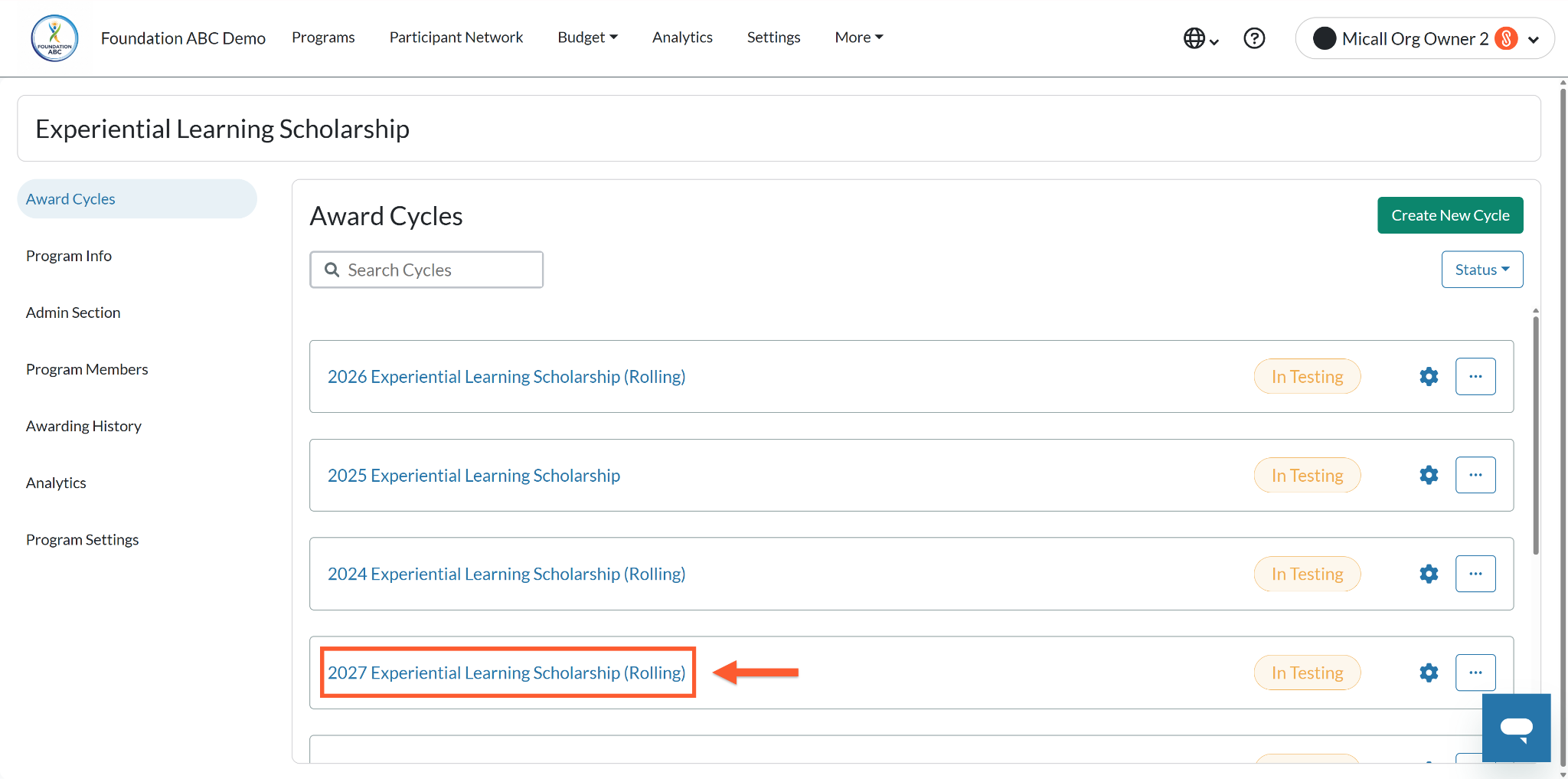
Task: Open the help question mark icon
Action: pyautogui.click(x=1254, y=38)
